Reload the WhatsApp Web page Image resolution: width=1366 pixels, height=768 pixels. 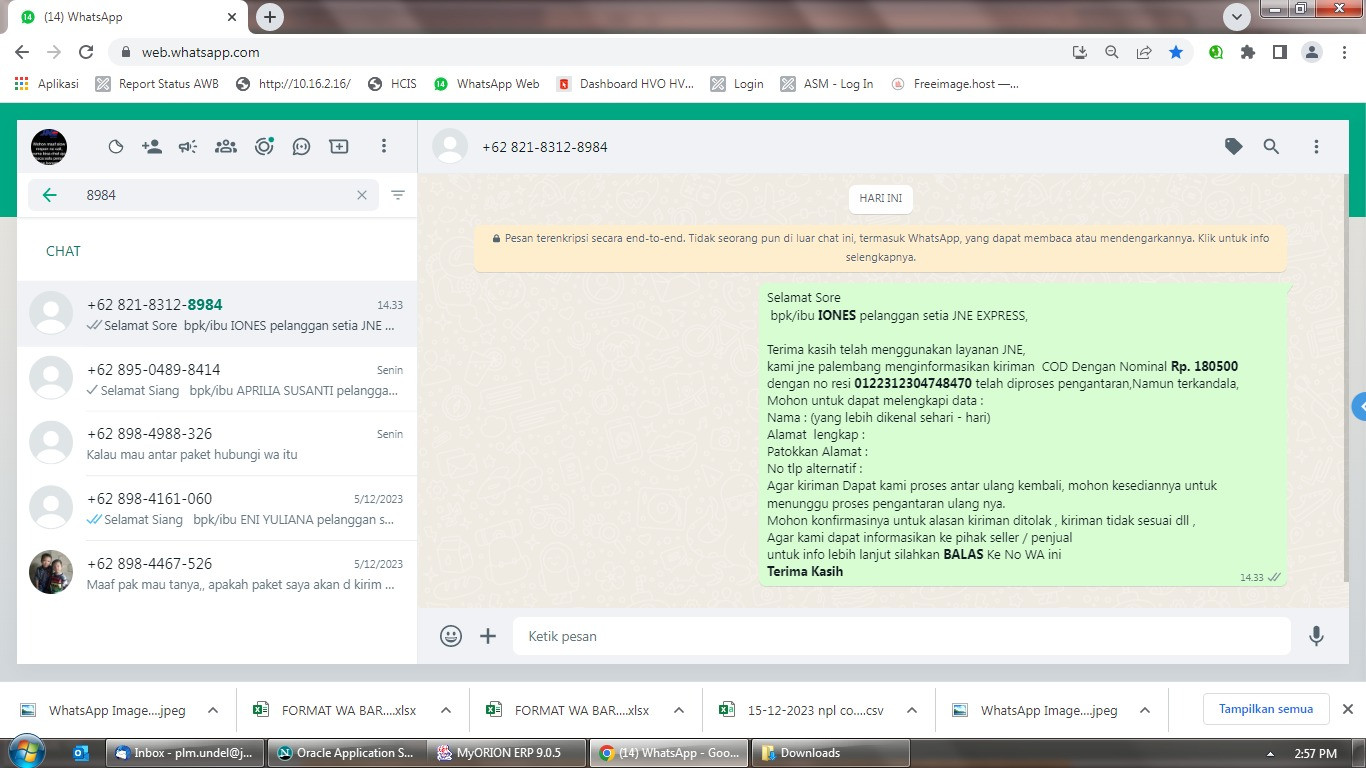coord(86,52)
